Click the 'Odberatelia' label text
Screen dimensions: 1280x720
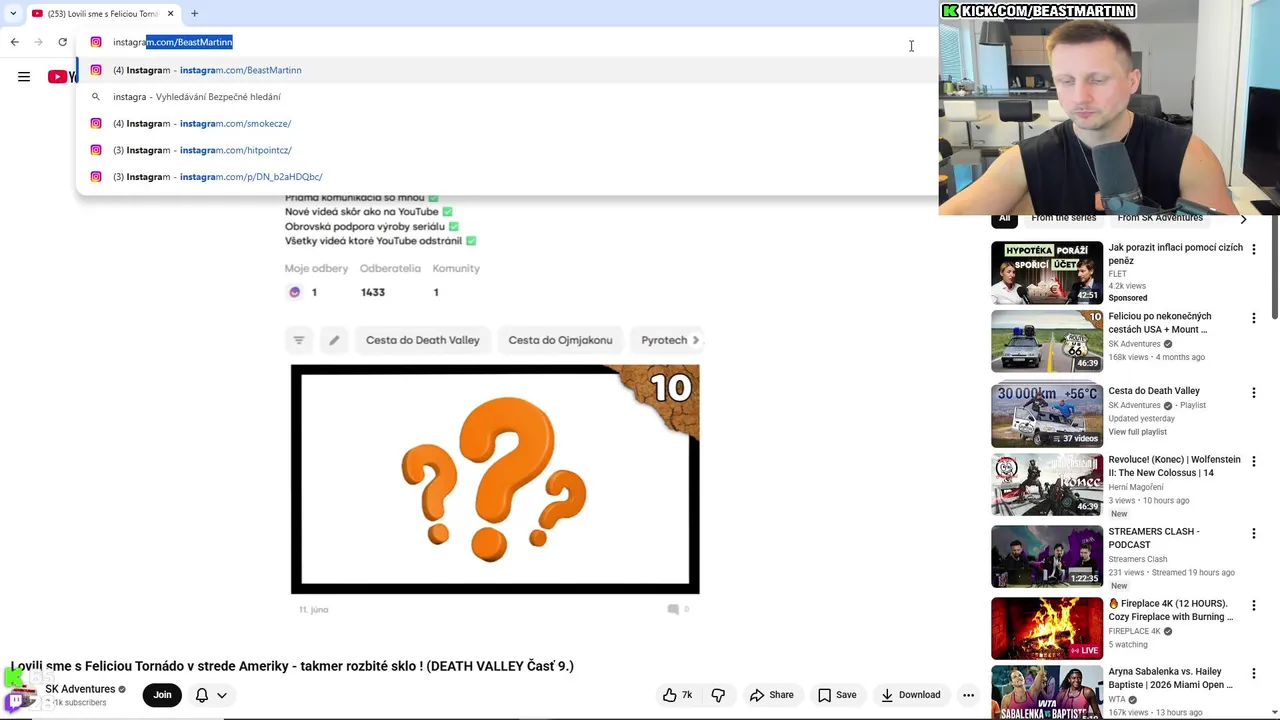pos(390,268)
